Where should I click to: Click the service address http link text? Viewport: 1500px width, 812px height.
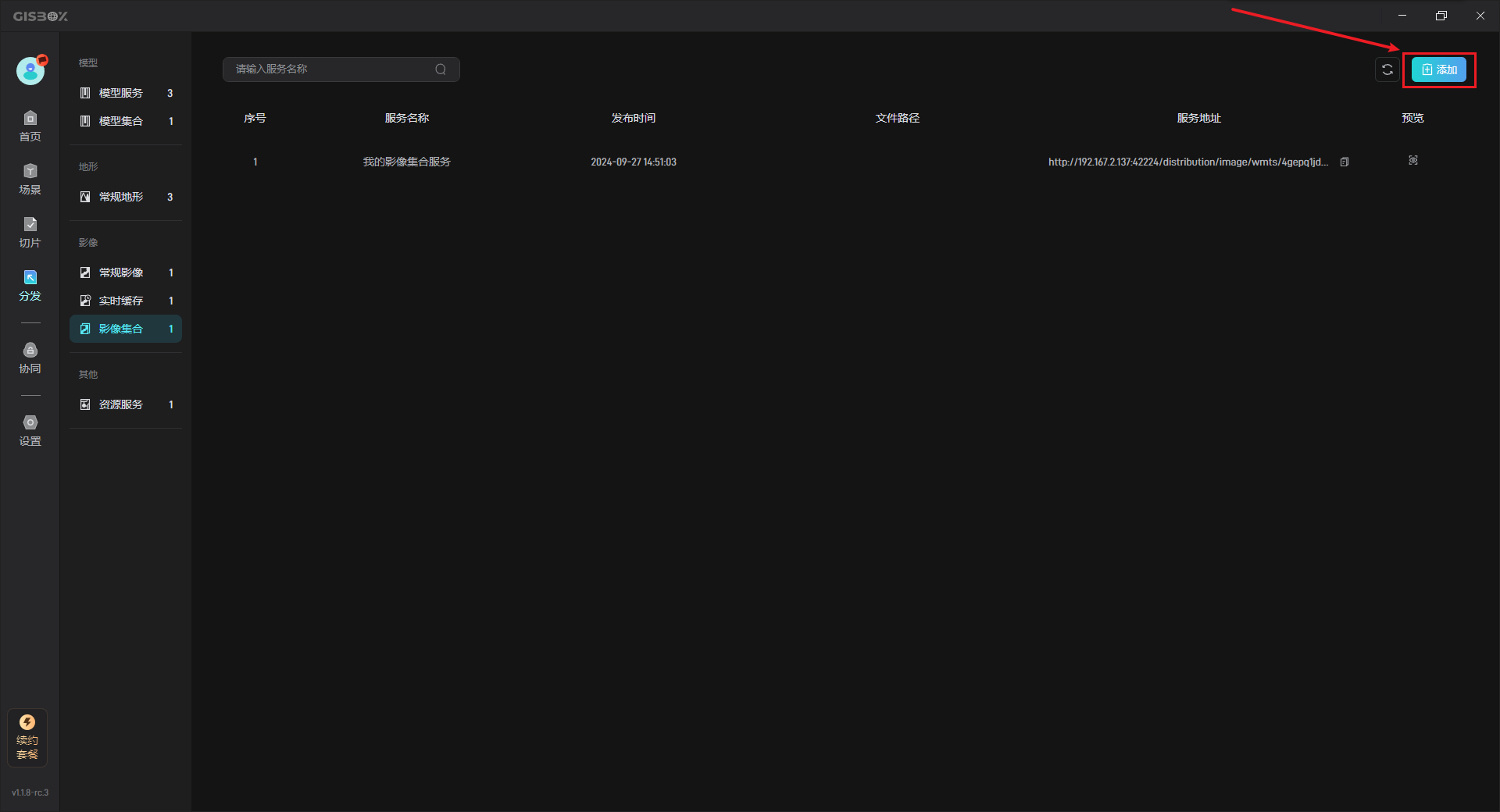coord(1188,162)
